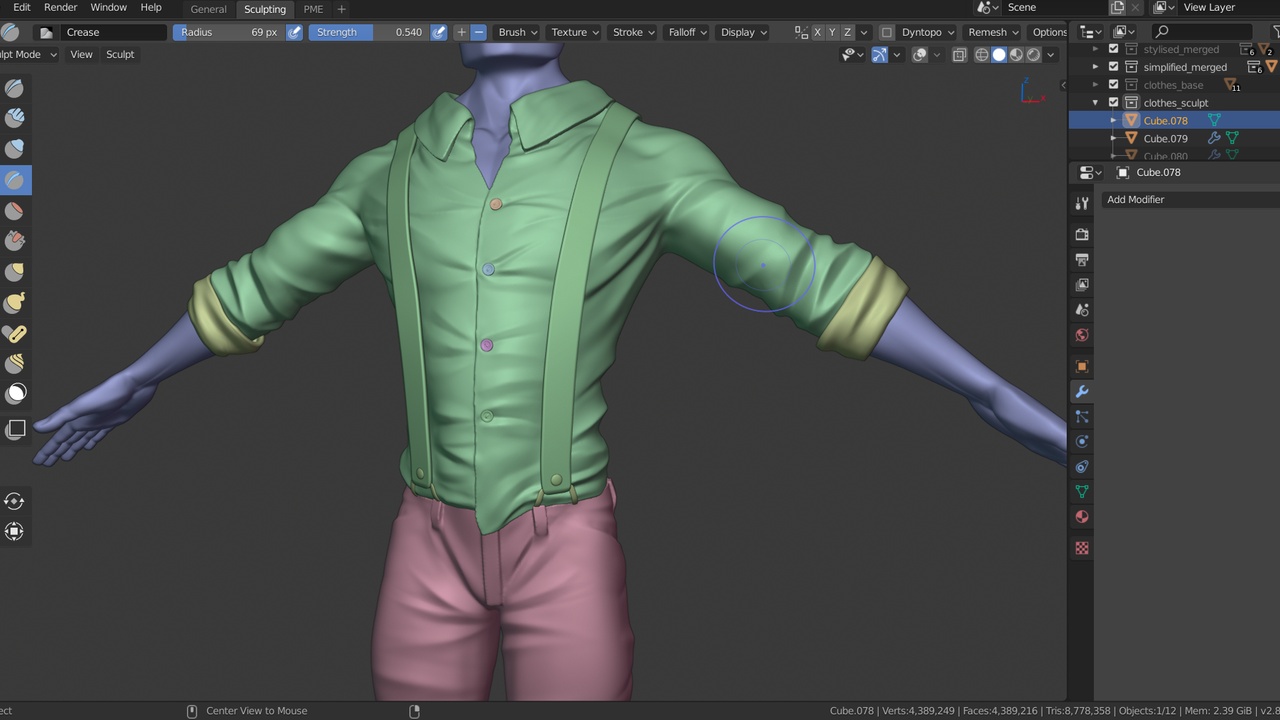Click Add Modifier button
This screenshot has width=1280, height=720.
1136,199
